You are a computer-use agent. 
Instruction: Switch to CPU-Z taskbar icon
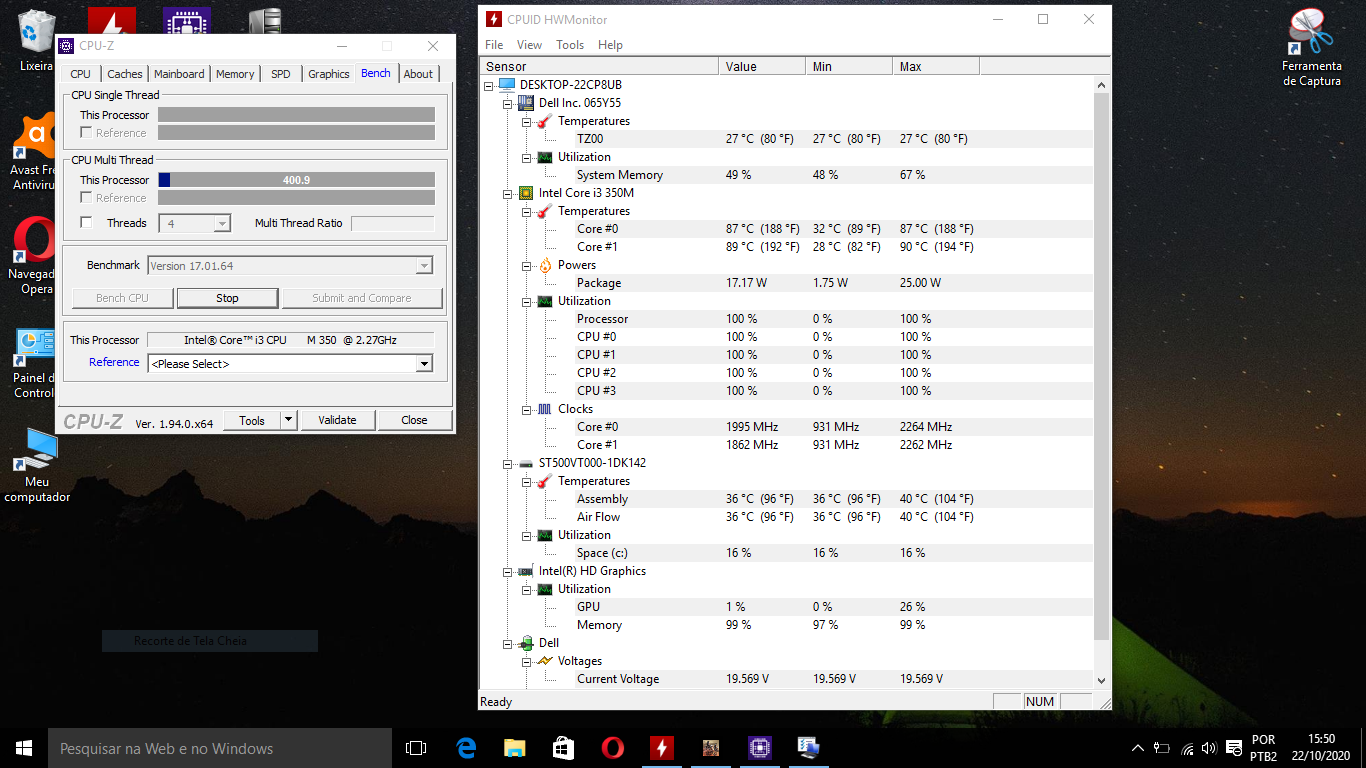pyautogui.click(x=759, y=748)
